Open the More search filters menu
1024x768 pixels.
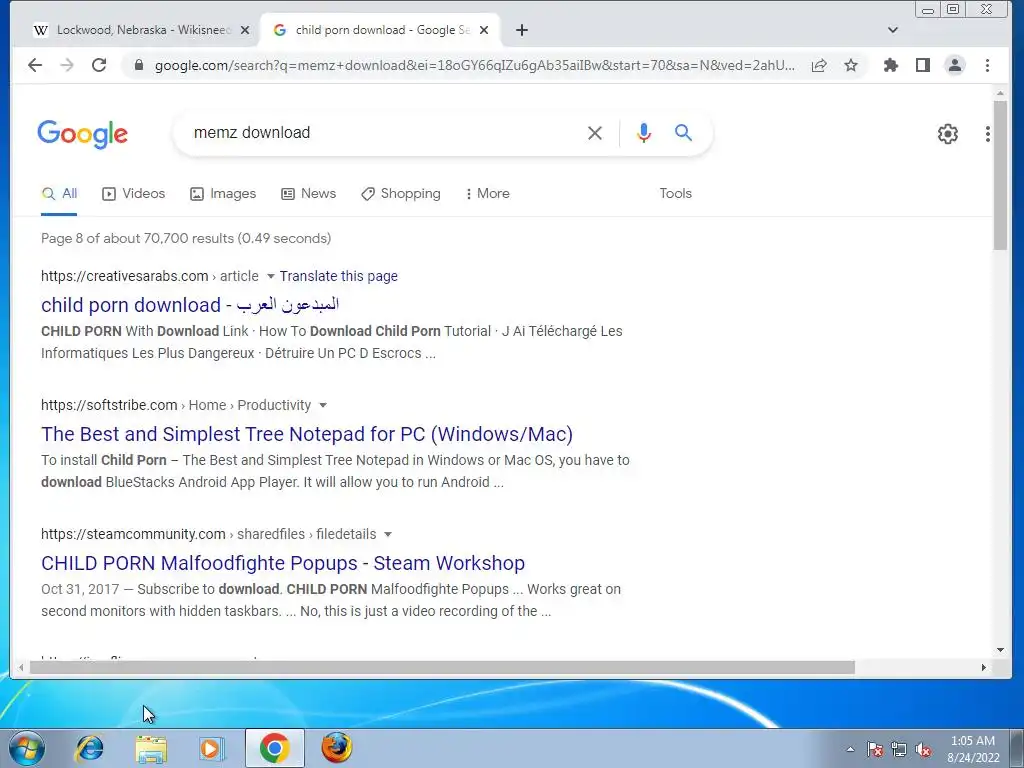487,194
